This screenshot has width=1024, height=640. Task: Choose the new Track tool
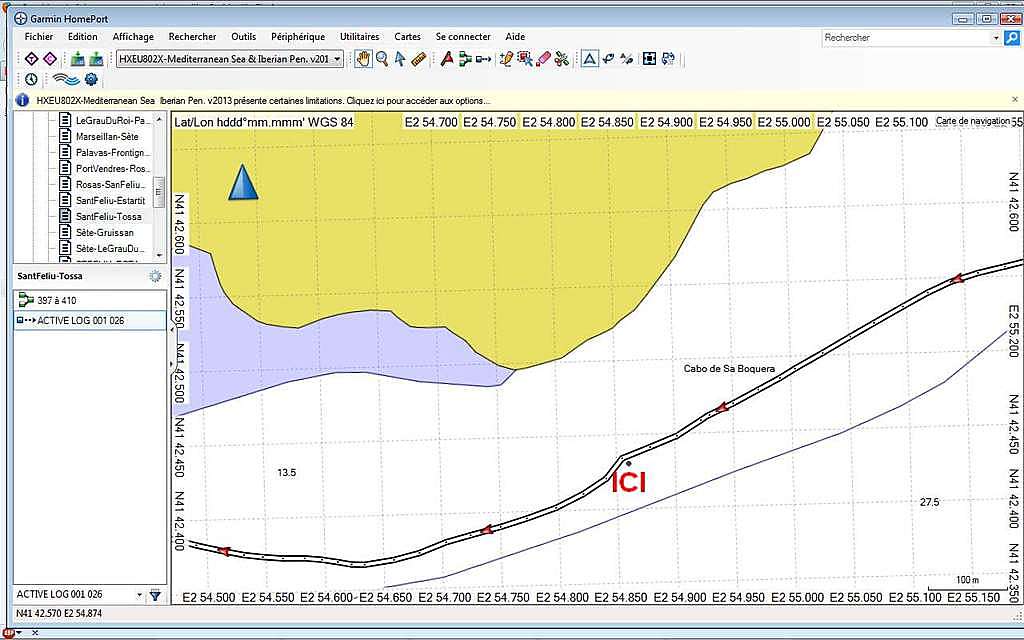(x=484, y=59)
